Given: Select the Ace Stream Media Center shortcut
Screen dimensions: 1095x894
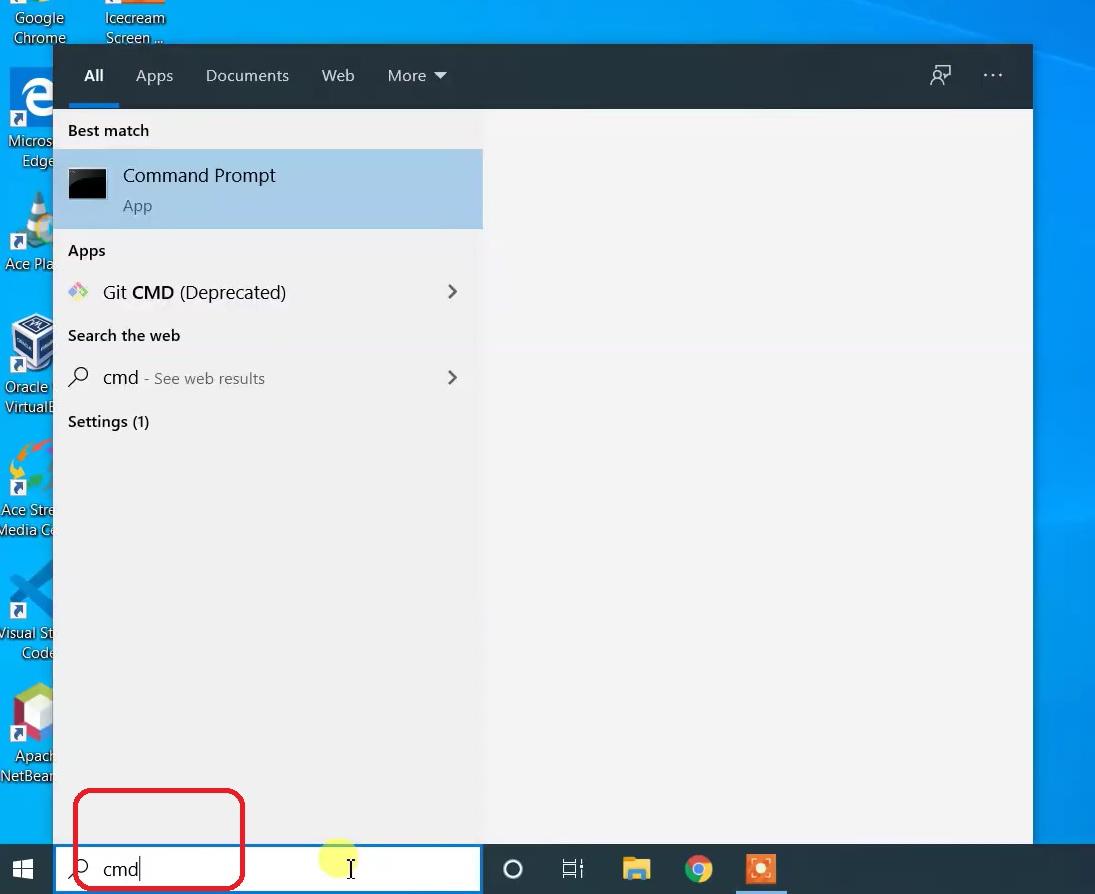Looking at the screenshot, I should coord(27,488).
